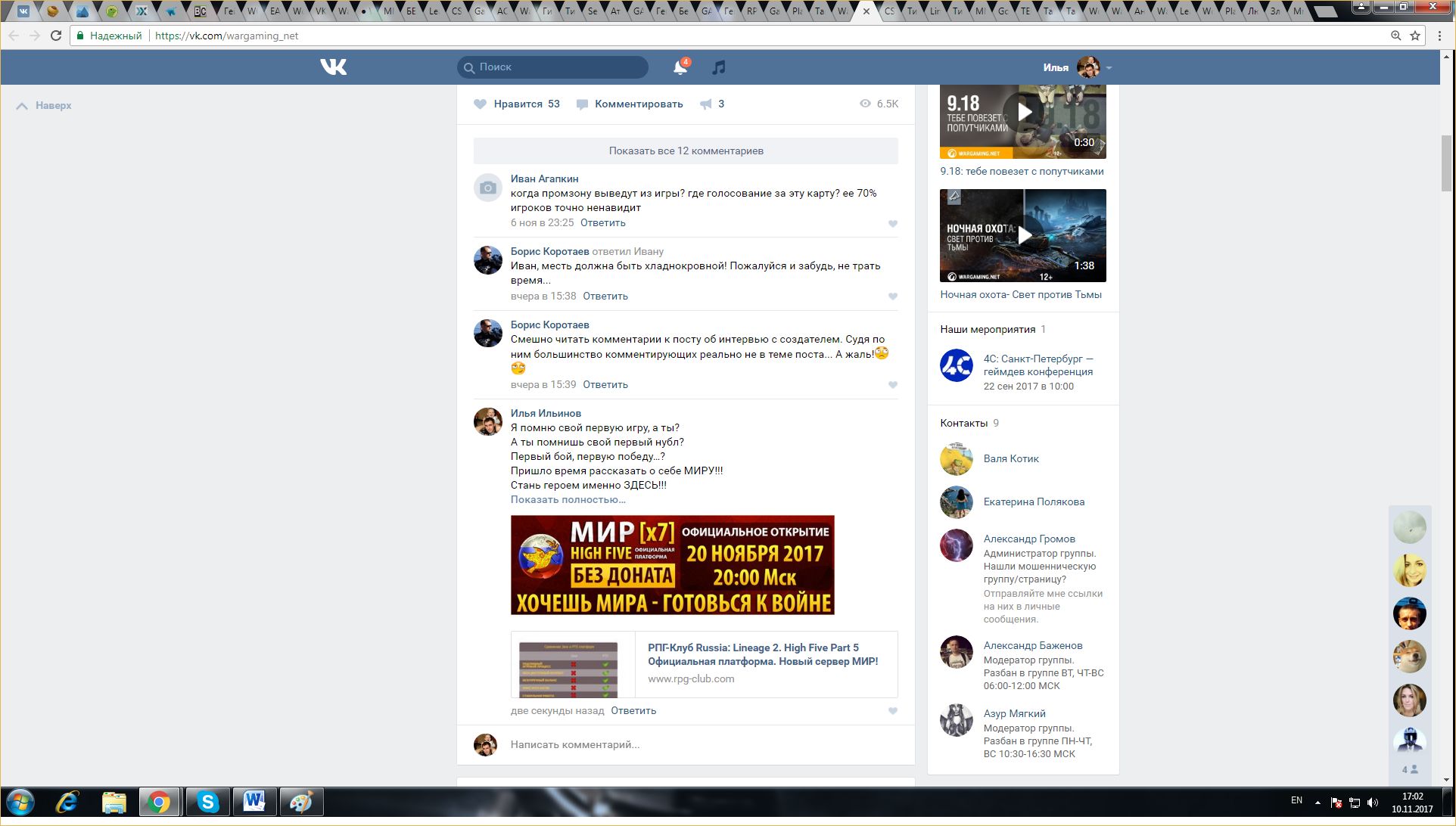
Task: Like Илья Ильинов's comment from две секунды назад
Action: coord(892,711)
